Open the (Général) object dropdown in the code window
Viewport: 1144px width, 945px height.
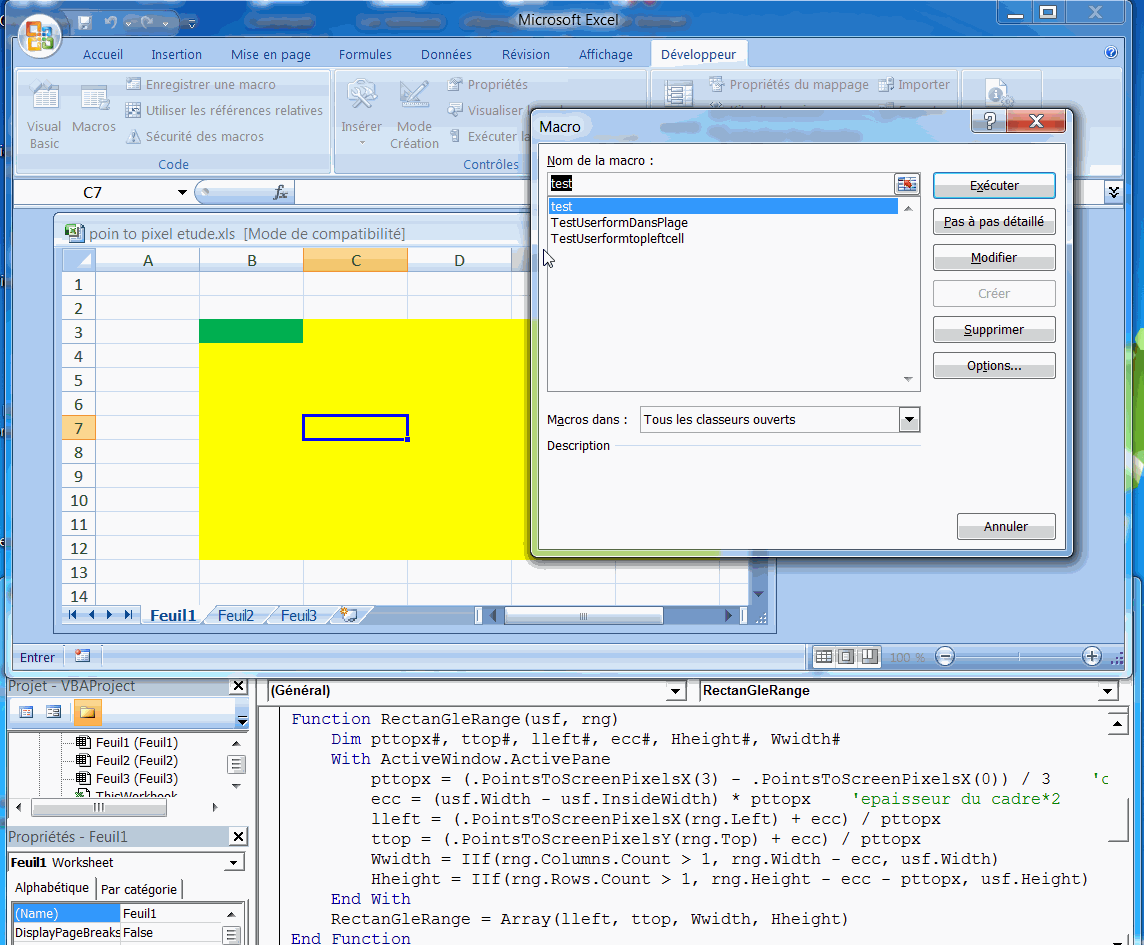676,691
